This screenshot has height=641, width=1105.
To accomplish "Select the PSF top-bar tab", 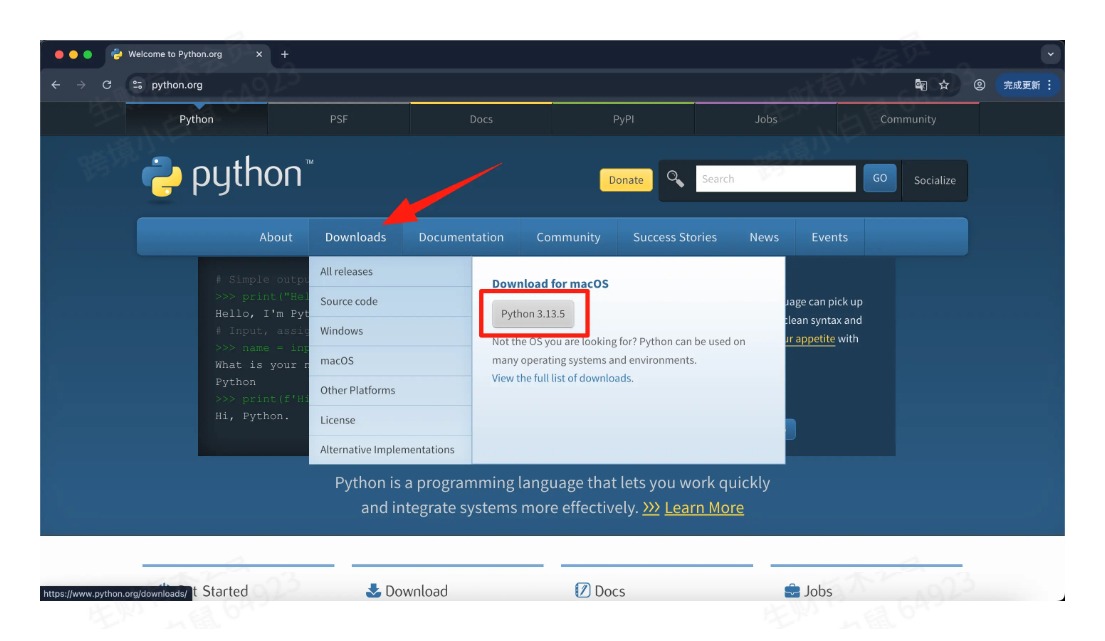I will point(339,119).
